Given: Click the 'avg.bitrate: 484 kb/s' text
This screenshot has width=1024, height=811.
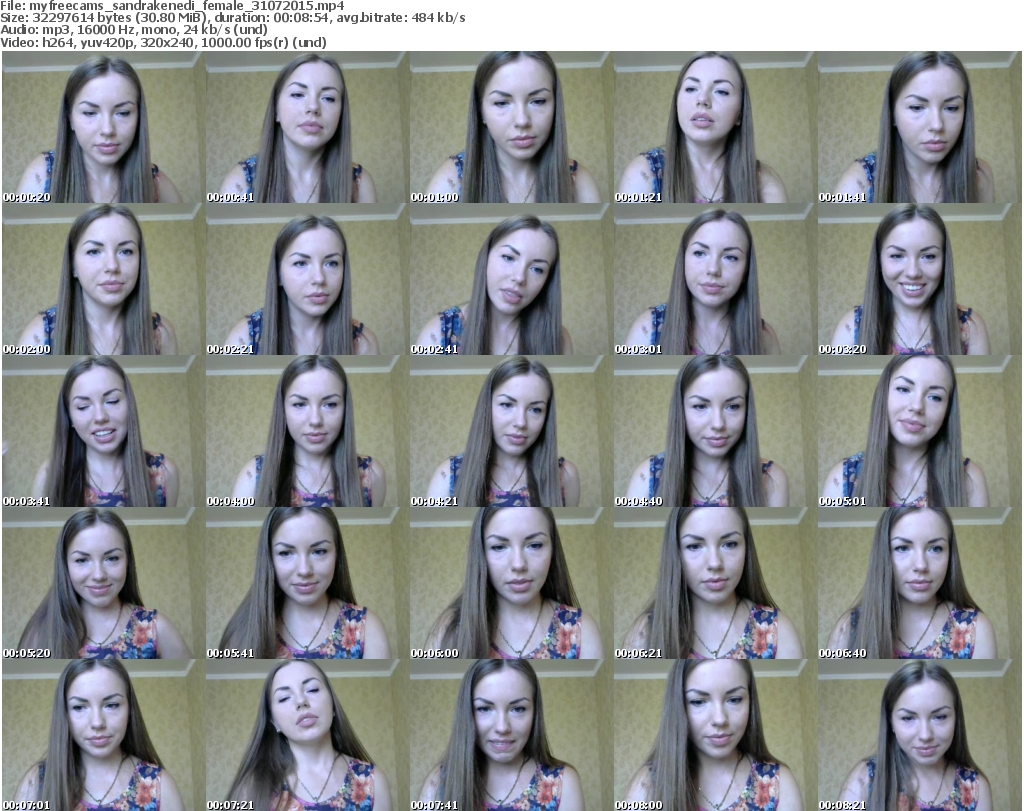Looking at the screenshot, I should pos(401,18).
